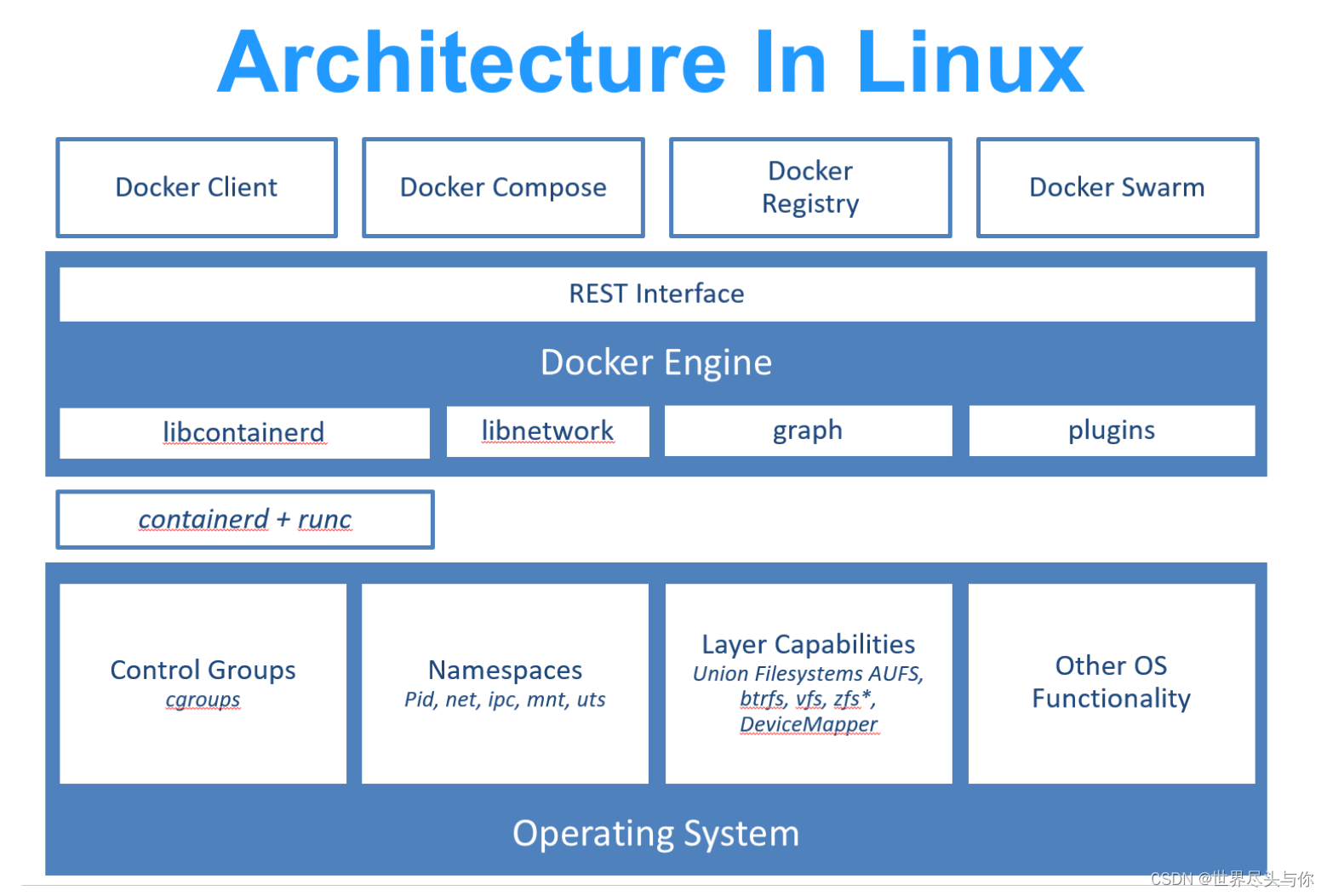Select the libcontainerd box

[244, 432]
